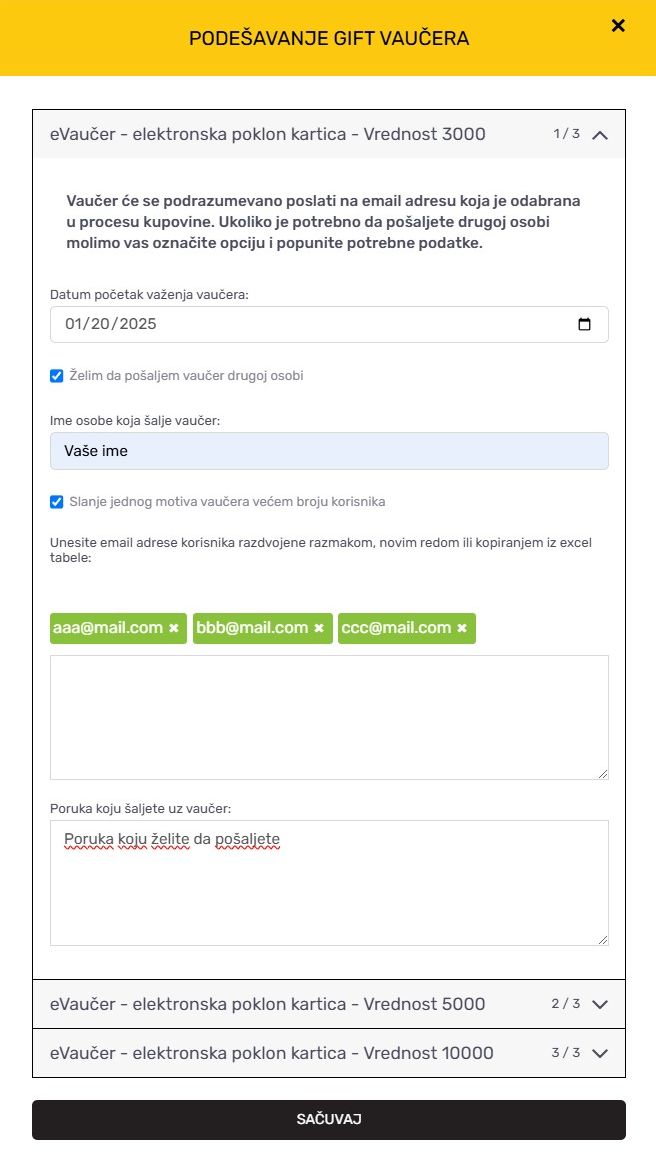This screenshot has height=1162, width=656.
Task: Click the voucher message text area
Action: [329, 883]
